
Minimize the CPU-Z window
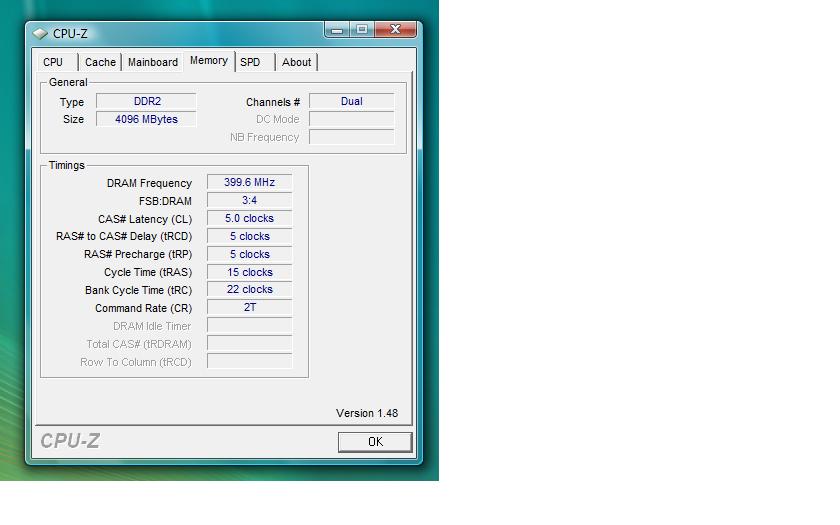point(337,29)
